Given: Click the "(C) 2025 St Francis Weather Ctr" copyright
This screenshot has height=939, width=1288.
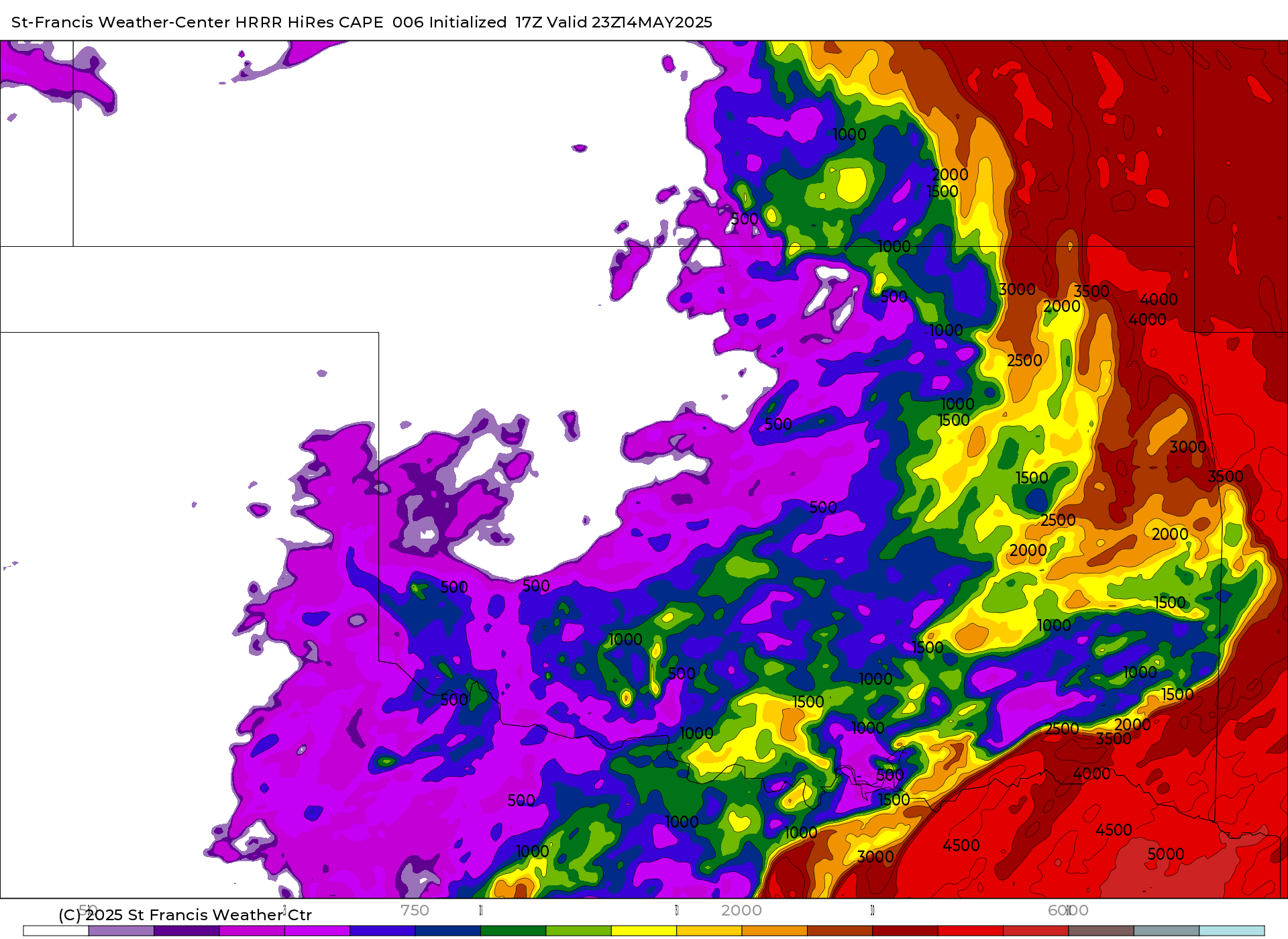Looking at the screenshot, I should [x=185, y=915].
